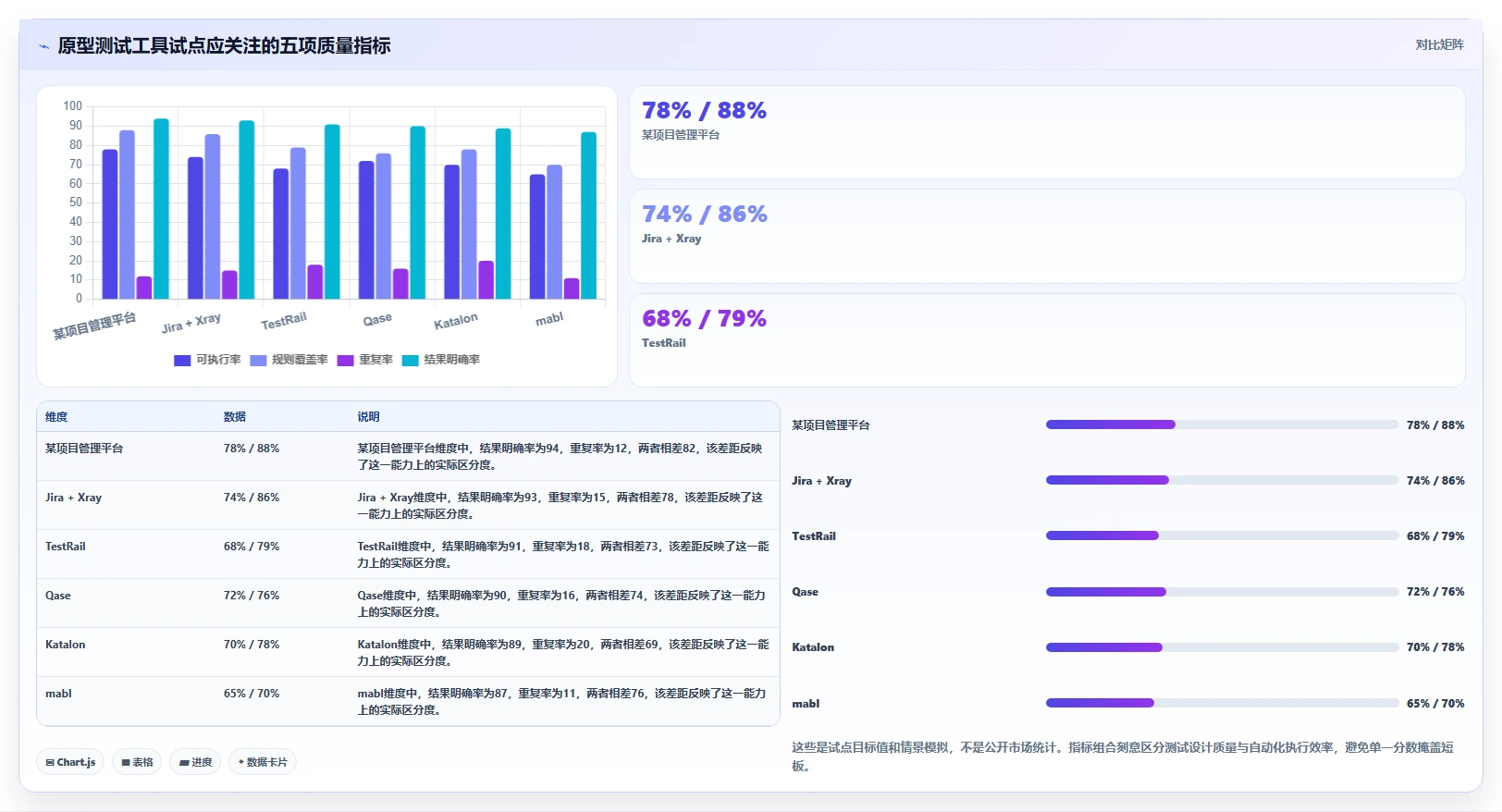Open the 74% / 86% Jira + Xray card
1502x812 pixels.
coord(1047,237)
